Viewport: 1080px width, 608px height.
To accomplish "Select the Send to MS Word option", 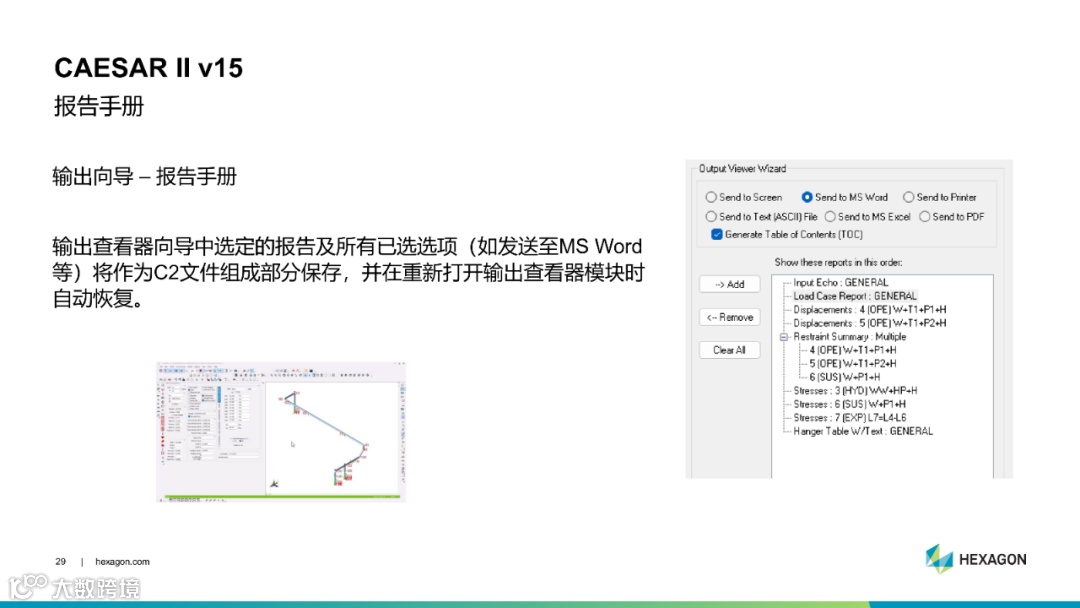I will (x=807, y=198).
